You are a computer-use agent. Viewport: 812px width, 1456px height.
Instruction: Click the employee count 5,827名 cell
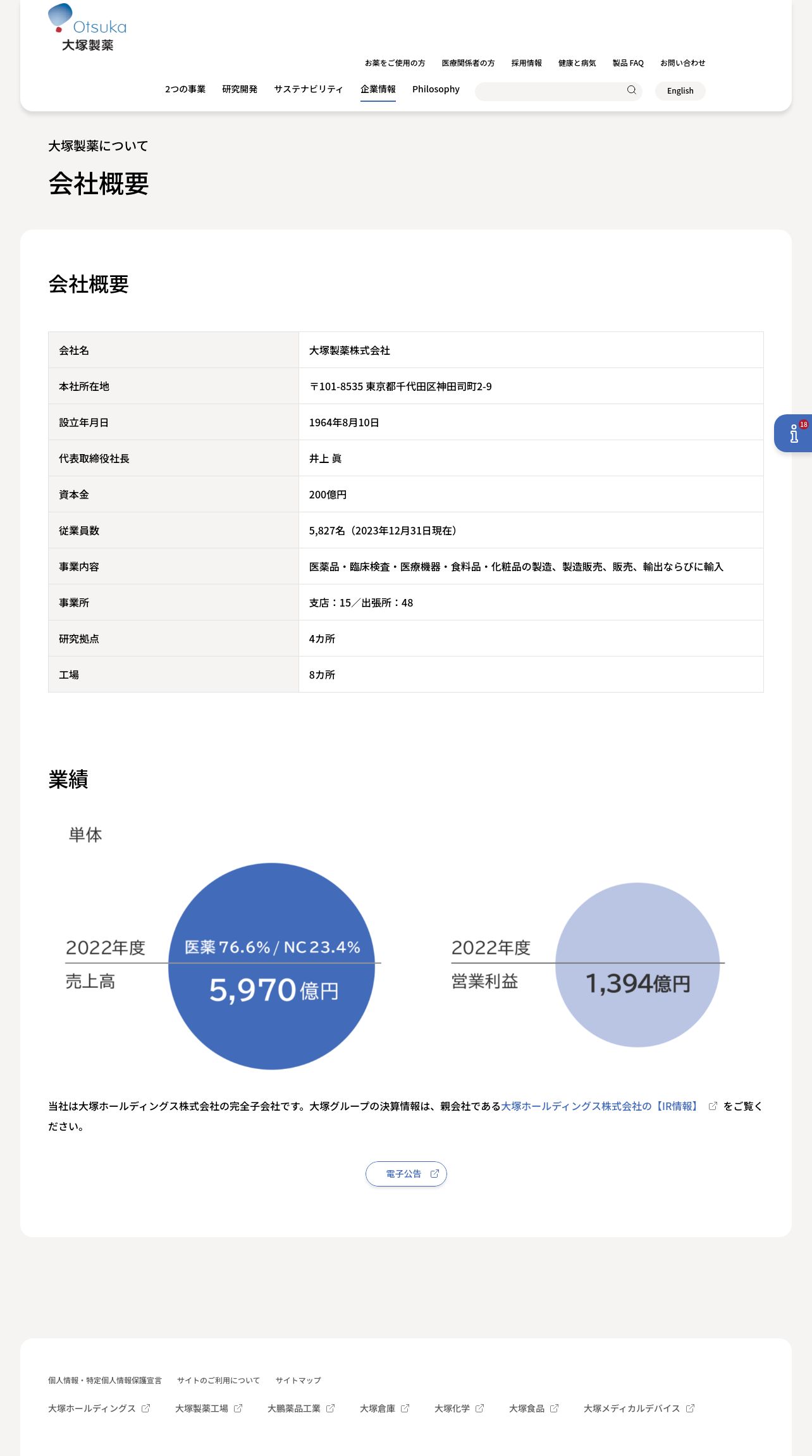531,530
